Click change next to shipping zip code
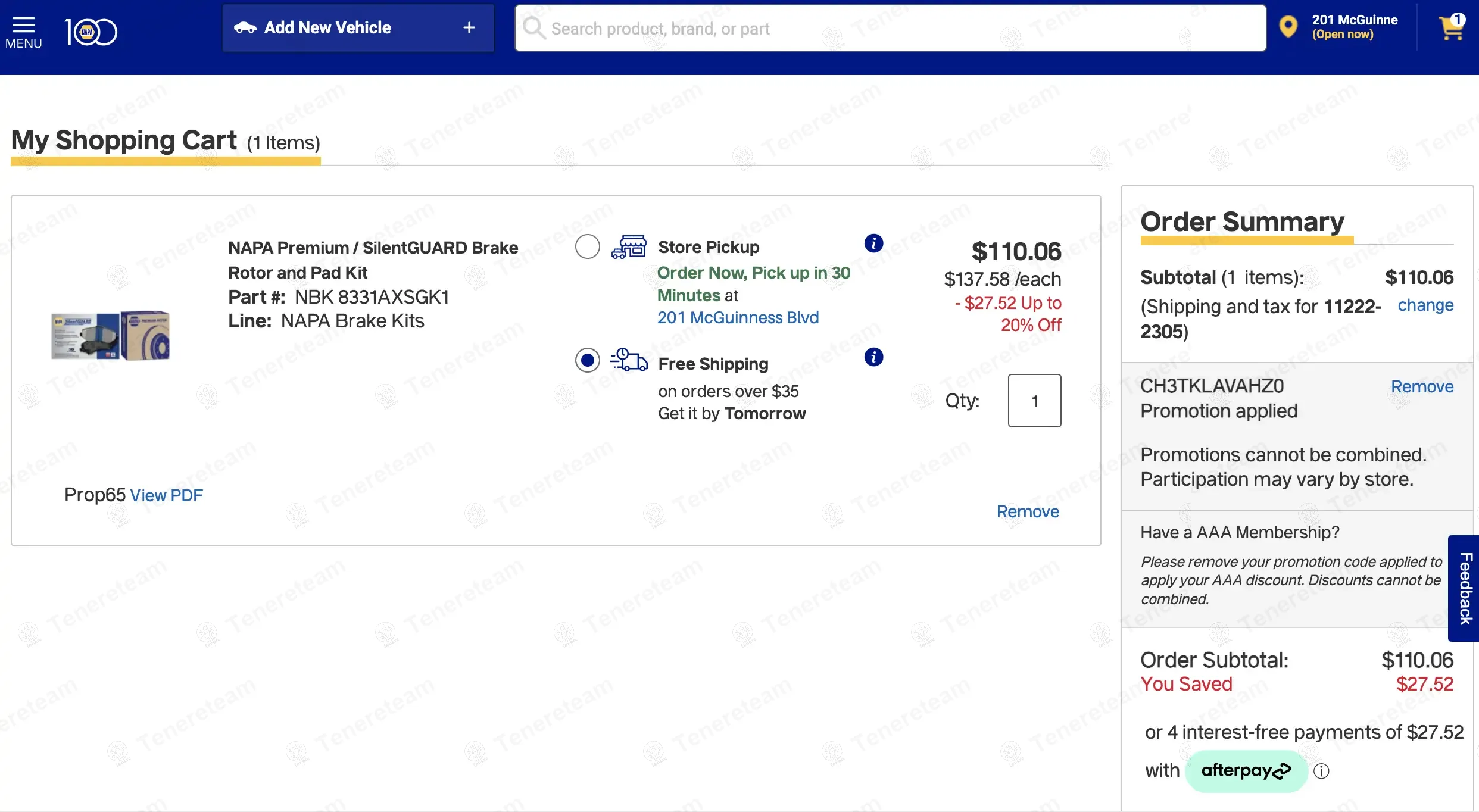Viewport: 1479px width, 812px height. click(1425, 305)
